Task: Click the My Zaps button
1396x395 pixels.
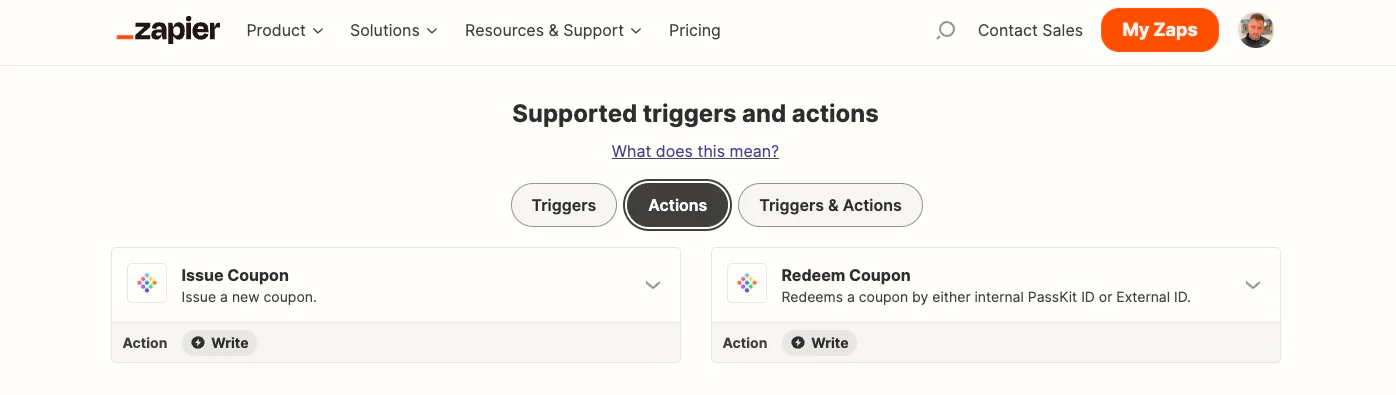Action: point(1160,30)
